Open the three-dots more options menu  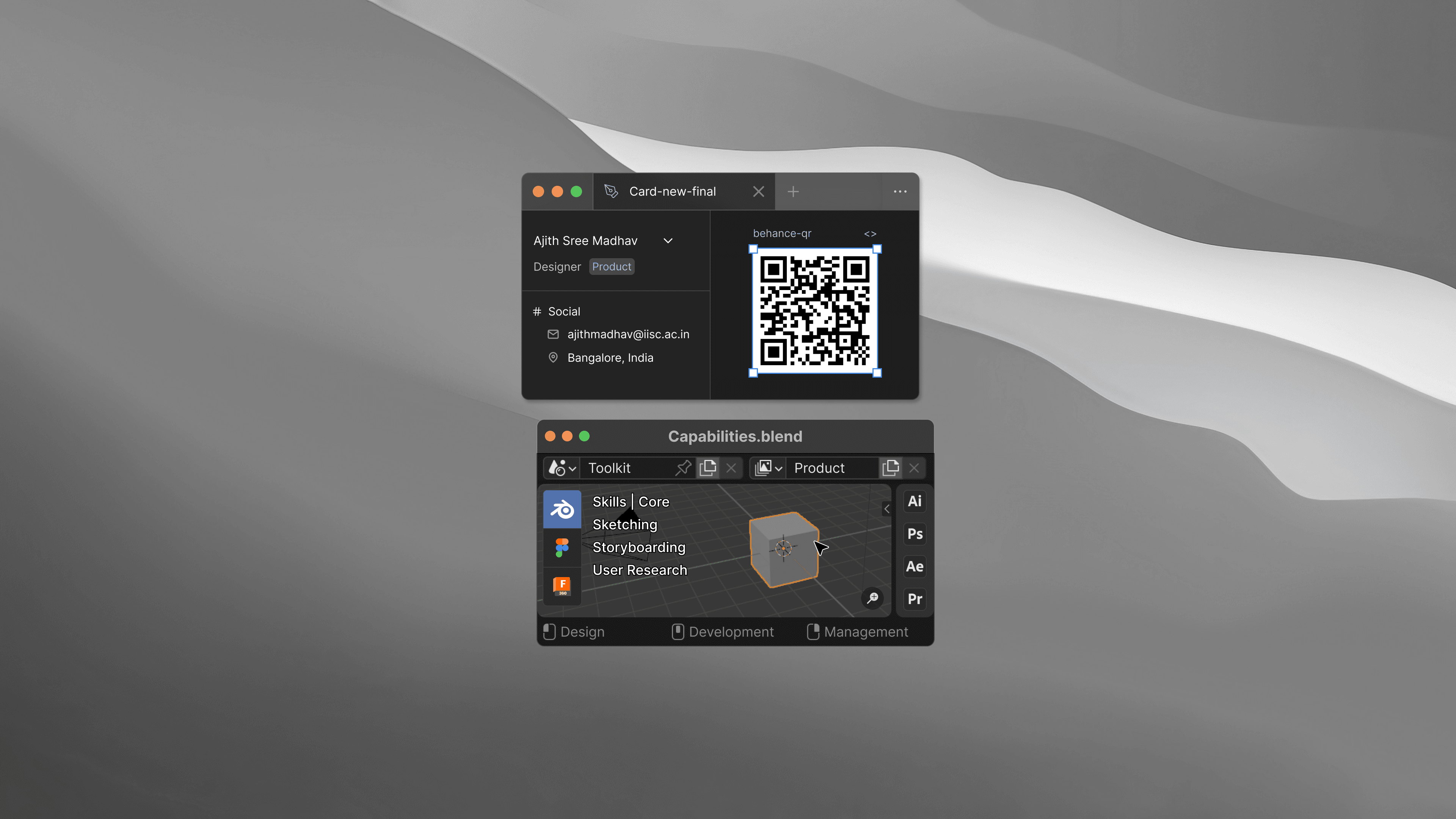point(900,191)
